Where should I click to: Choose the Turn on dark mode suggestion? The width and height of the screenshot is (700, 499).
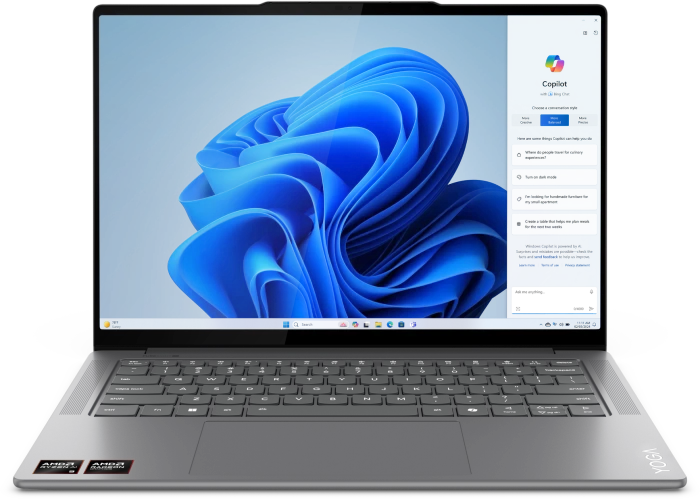coord(554,177)
